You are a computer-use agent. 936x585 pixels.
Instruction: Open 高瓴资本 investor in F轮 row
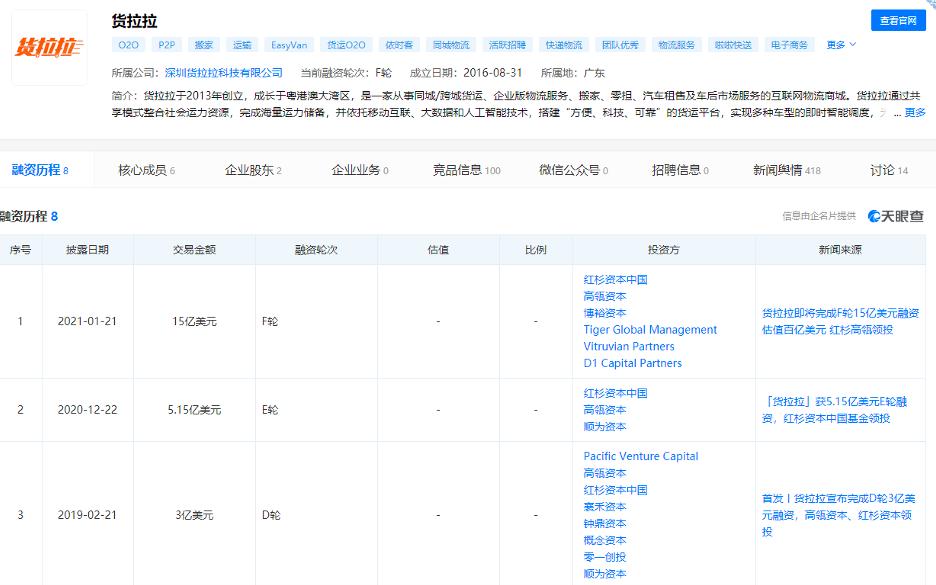pos(605,296)
